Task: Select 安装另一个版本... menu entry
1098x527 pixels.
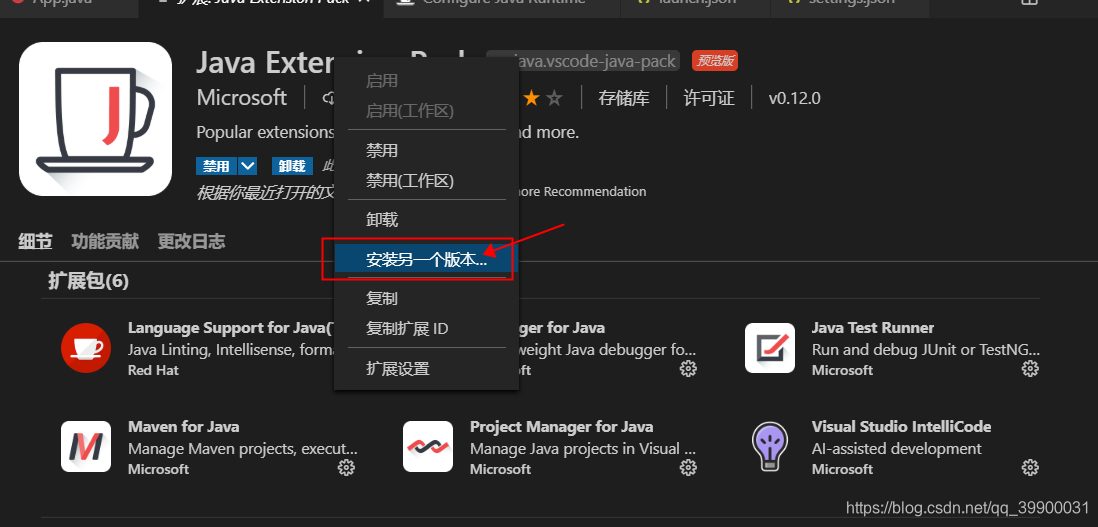Action: point(426,260)
